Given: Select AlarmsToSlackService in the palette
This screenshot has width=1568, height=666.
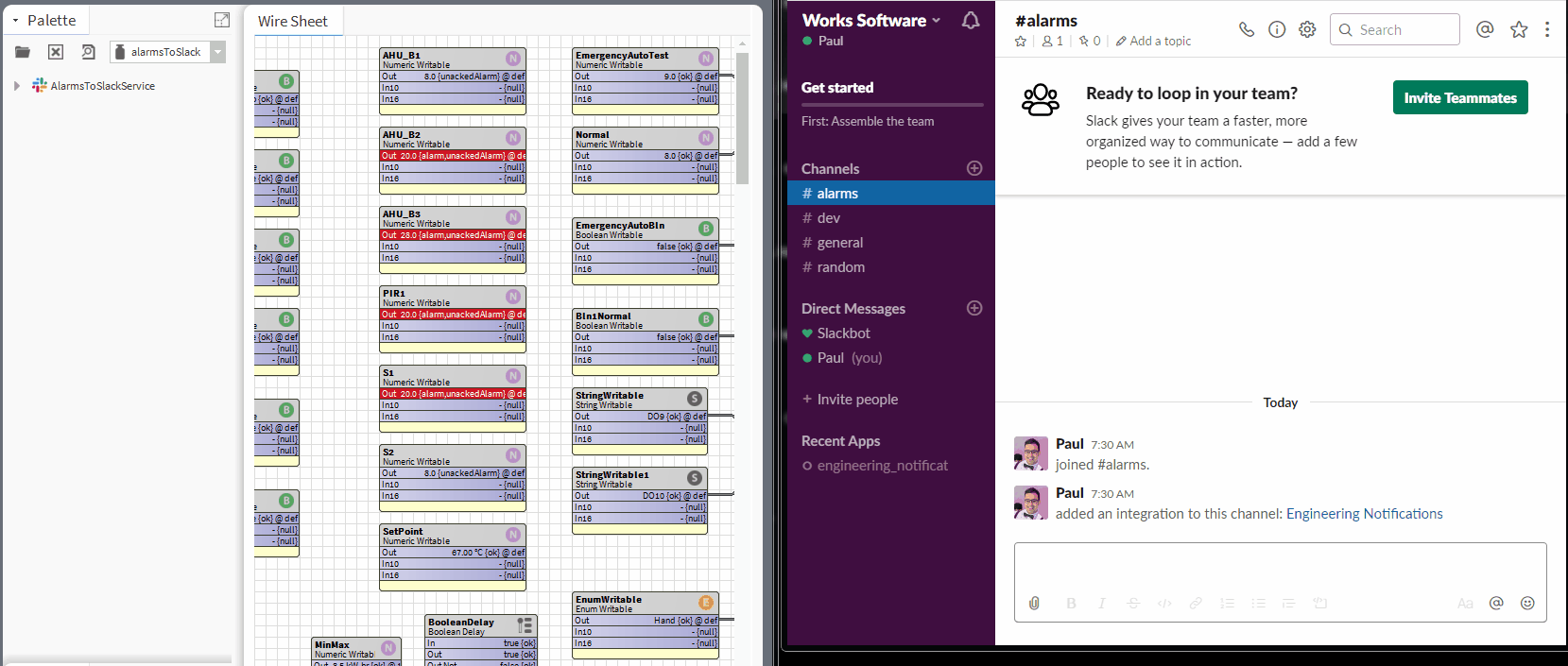Looking at the screenshot, I should (94, 86).
